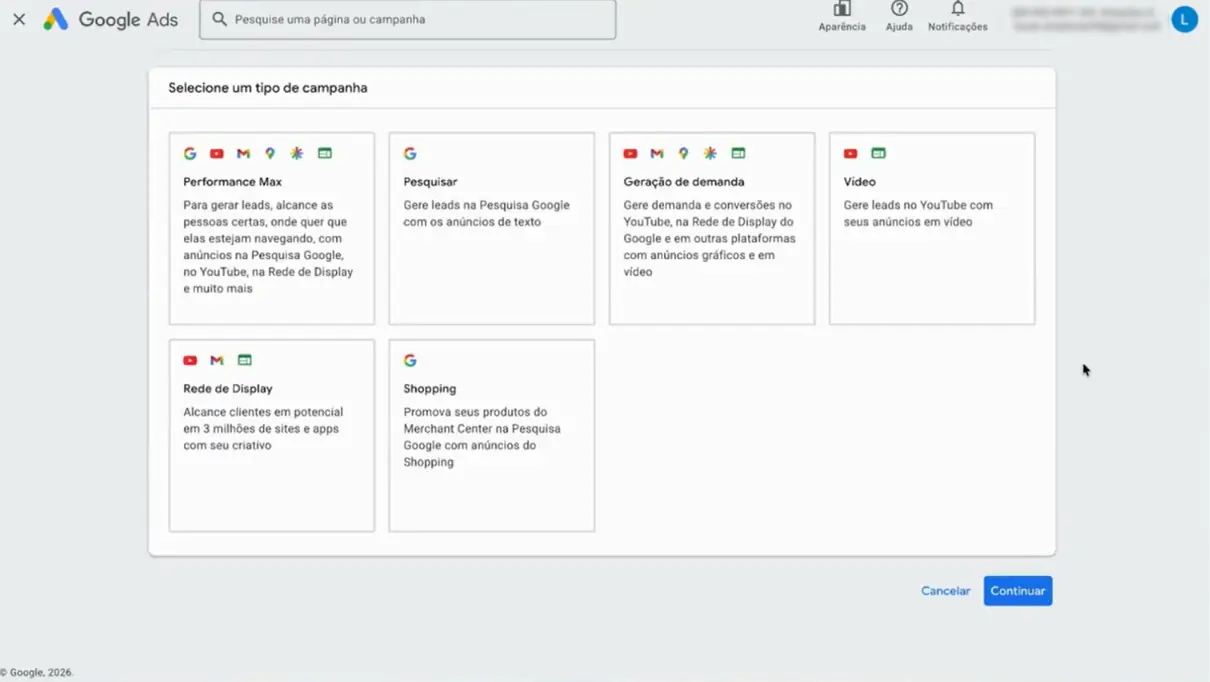
Task: Click the search magnifier icon
Action: 220,19
